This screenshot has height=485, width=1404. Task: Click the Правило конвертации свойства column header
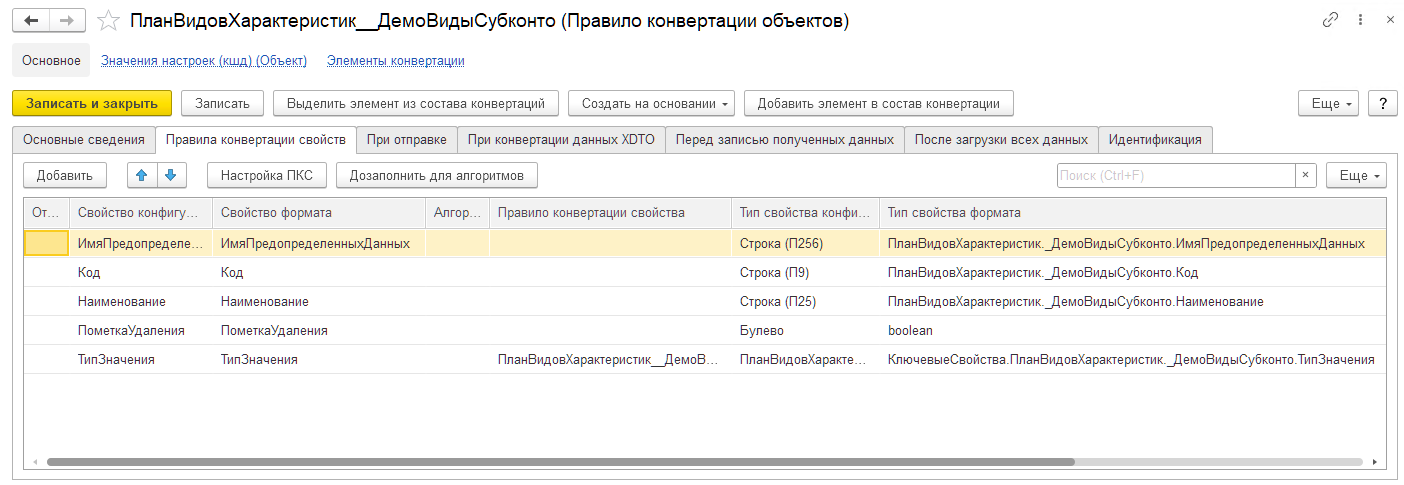click(x=610, y=213)
